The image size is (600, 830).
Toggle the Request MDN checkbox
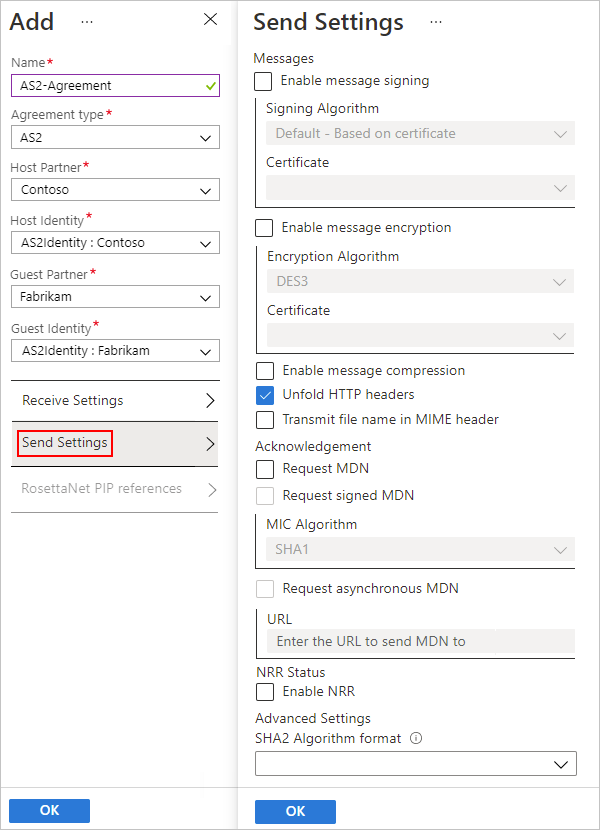pyautogui.click(x=265, y=468)
